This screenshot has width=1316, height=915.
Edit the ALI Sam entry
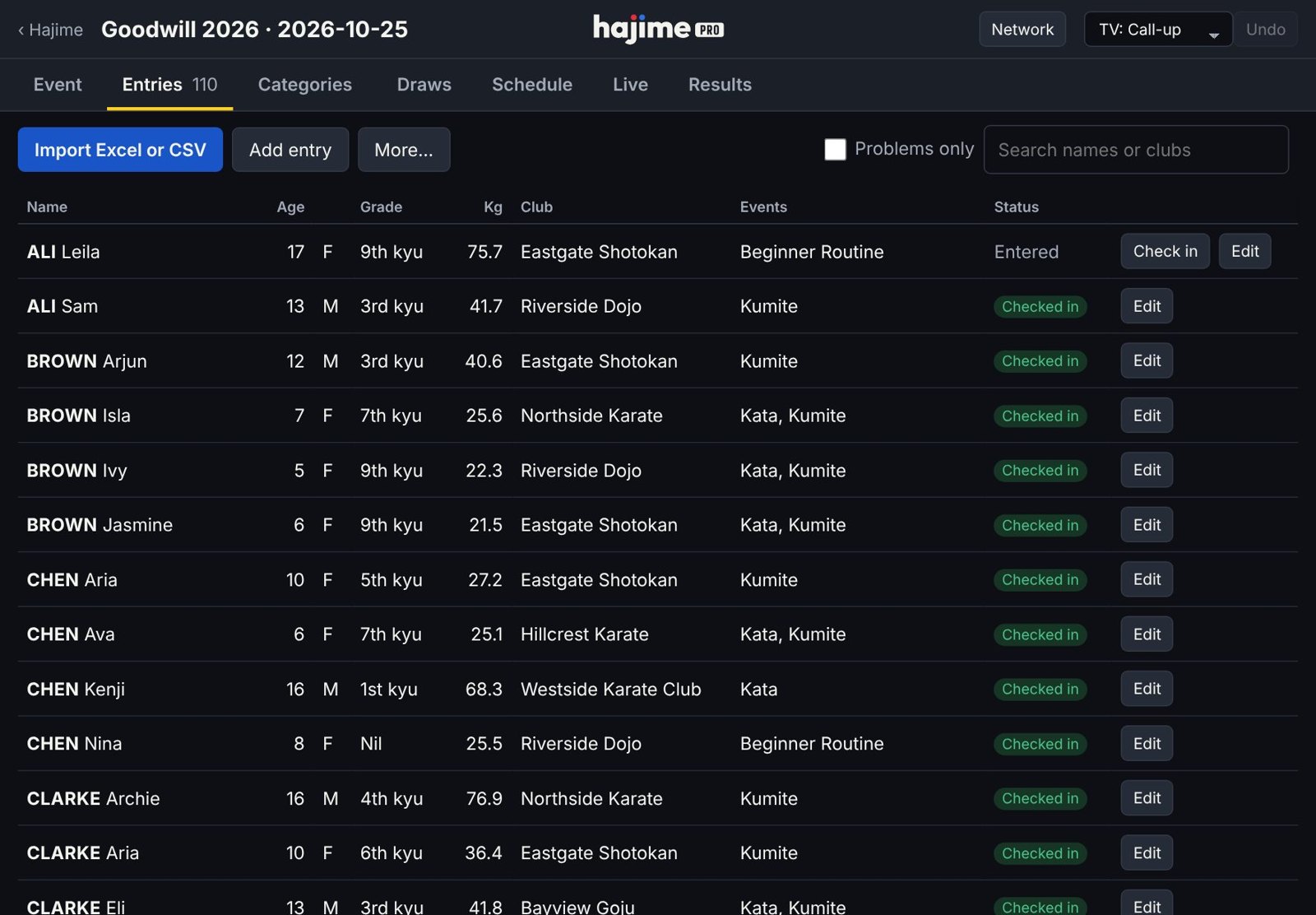(1147, 306)
